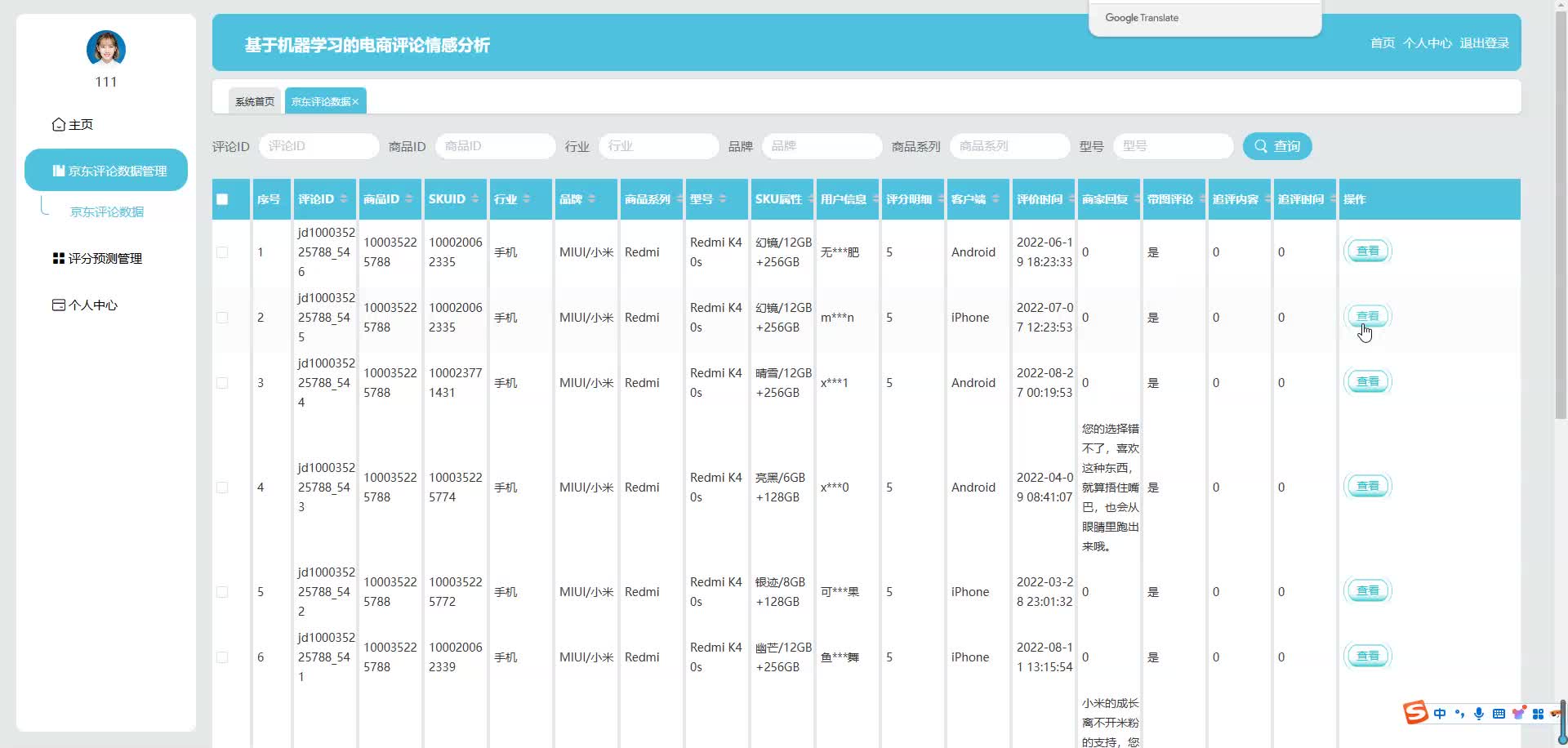Select the checkbox for row 6
The image size is (1568, 748).
coord(222,657)
